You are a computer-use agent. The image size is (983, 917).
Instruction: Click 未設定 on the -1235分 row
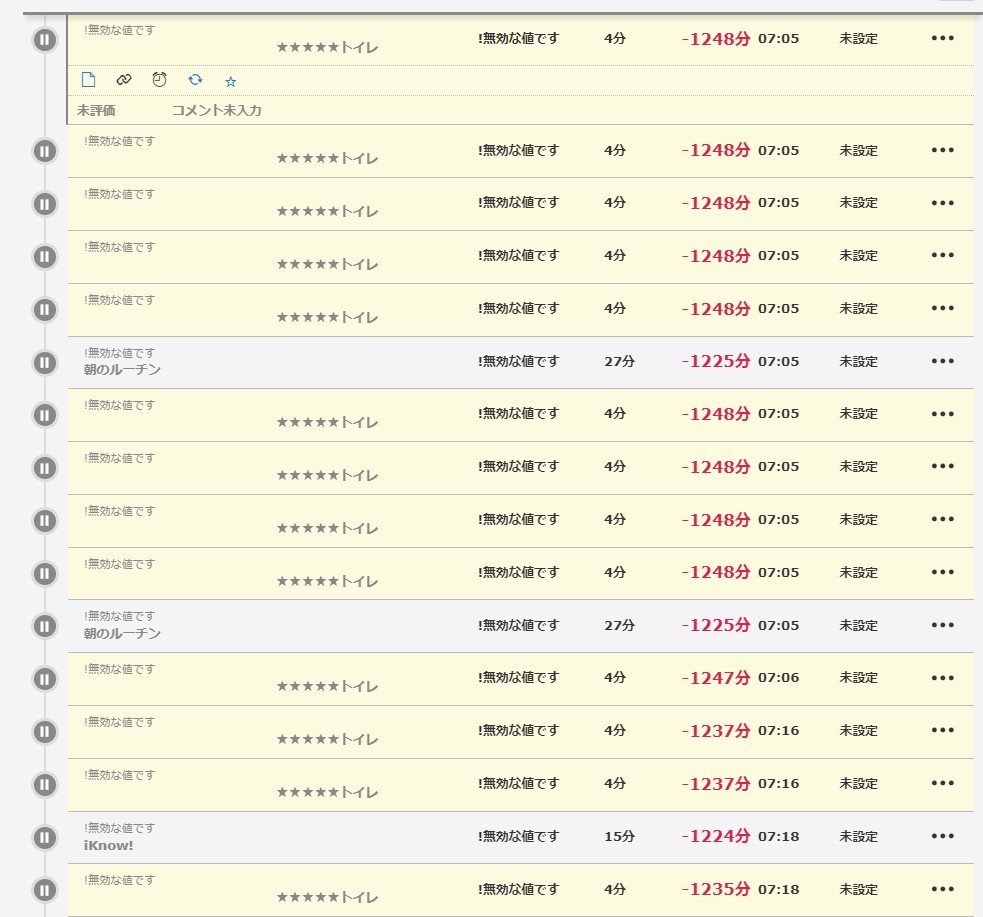[x=858, y=889]
